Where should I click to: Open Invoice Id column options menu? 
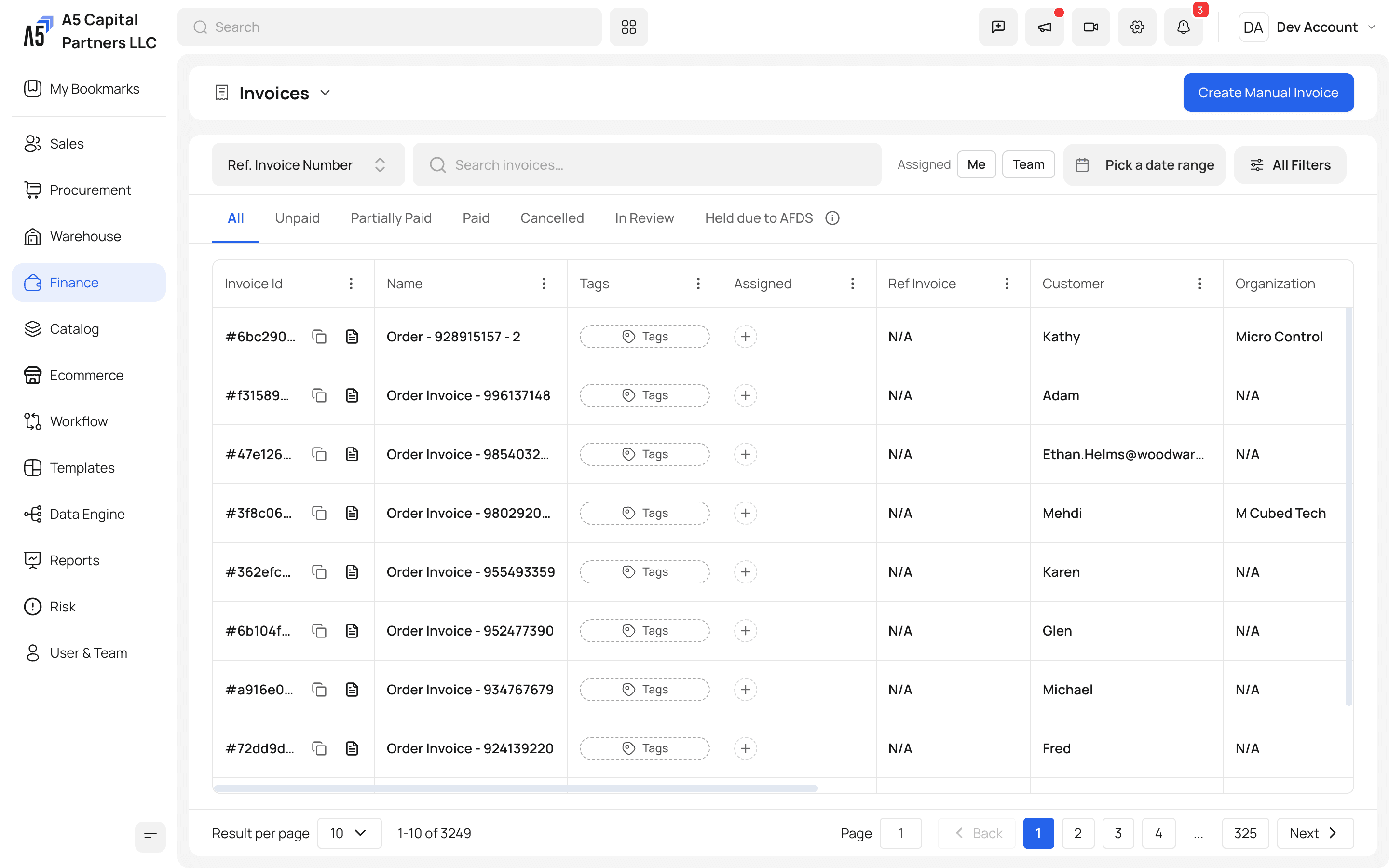click(x=351, y=284)
